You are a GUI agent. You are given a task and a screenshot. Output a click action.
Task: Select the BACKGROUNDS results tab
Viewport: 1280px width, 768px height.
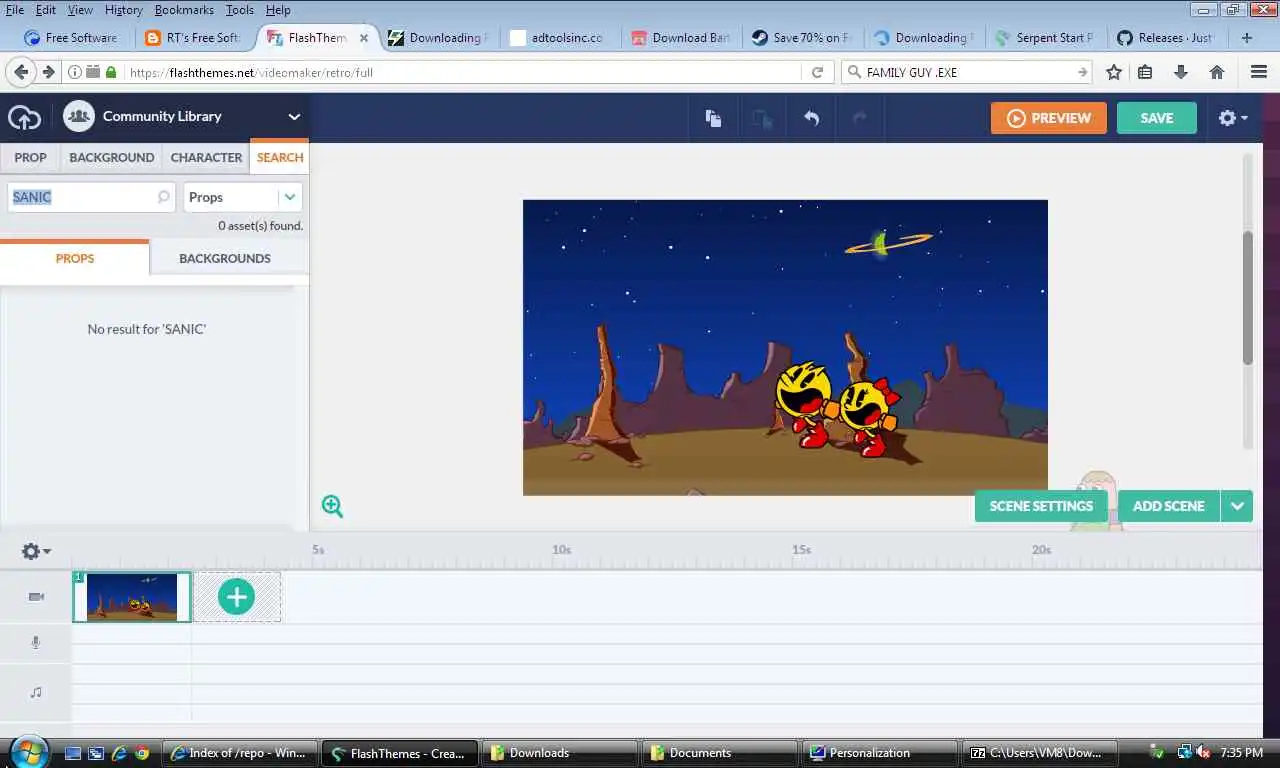pyautogui.click(x=225, y=258)
